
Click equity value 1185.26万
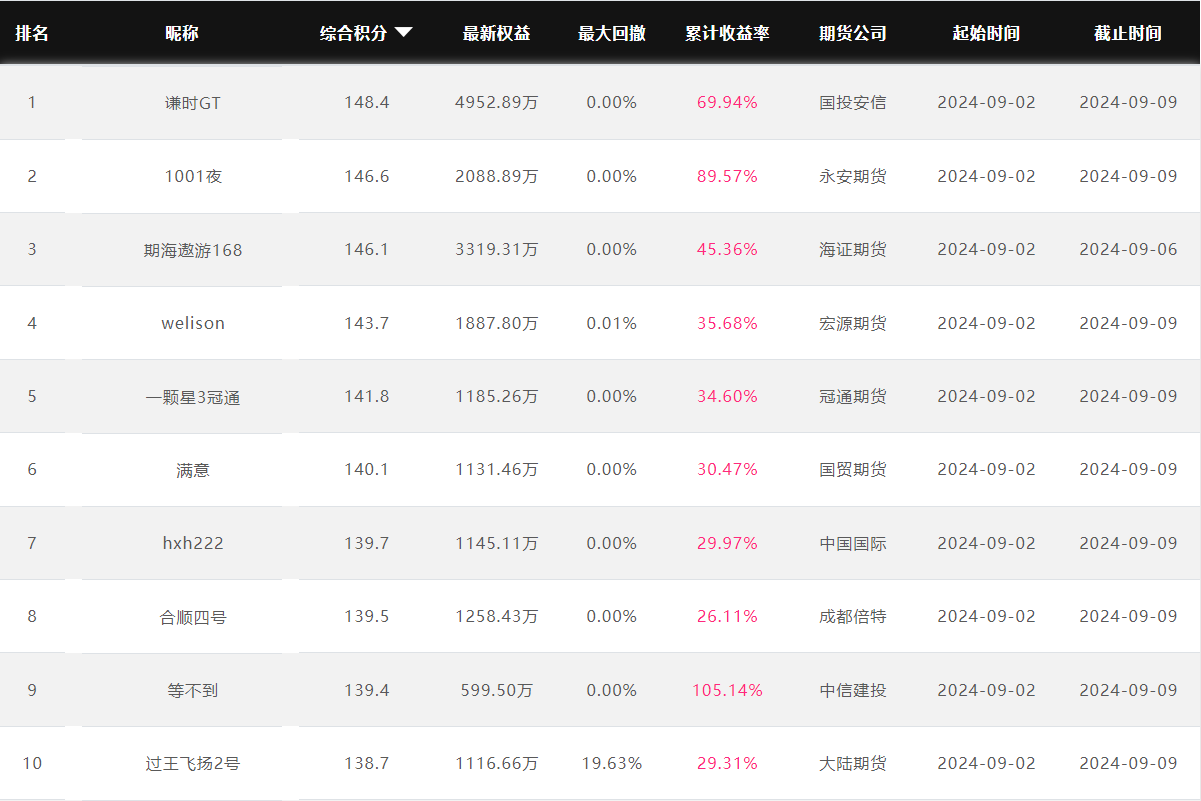tap(496, 396)
